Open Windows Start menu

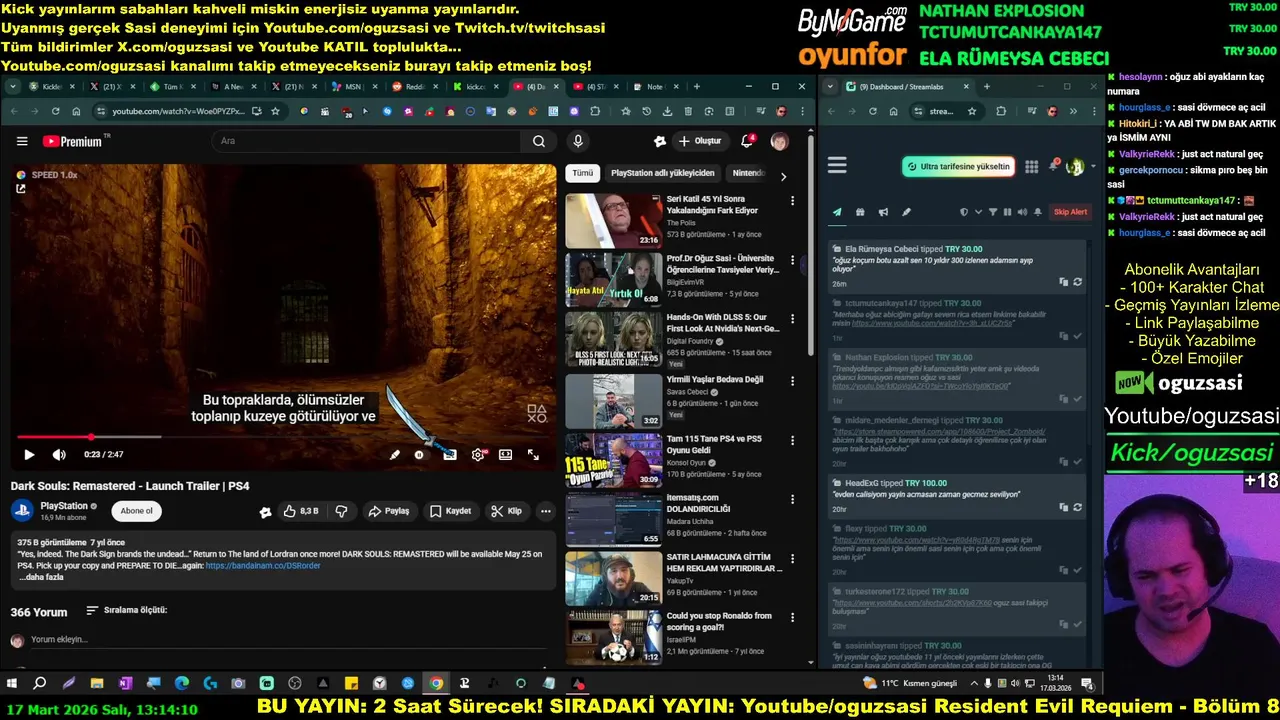12,684
